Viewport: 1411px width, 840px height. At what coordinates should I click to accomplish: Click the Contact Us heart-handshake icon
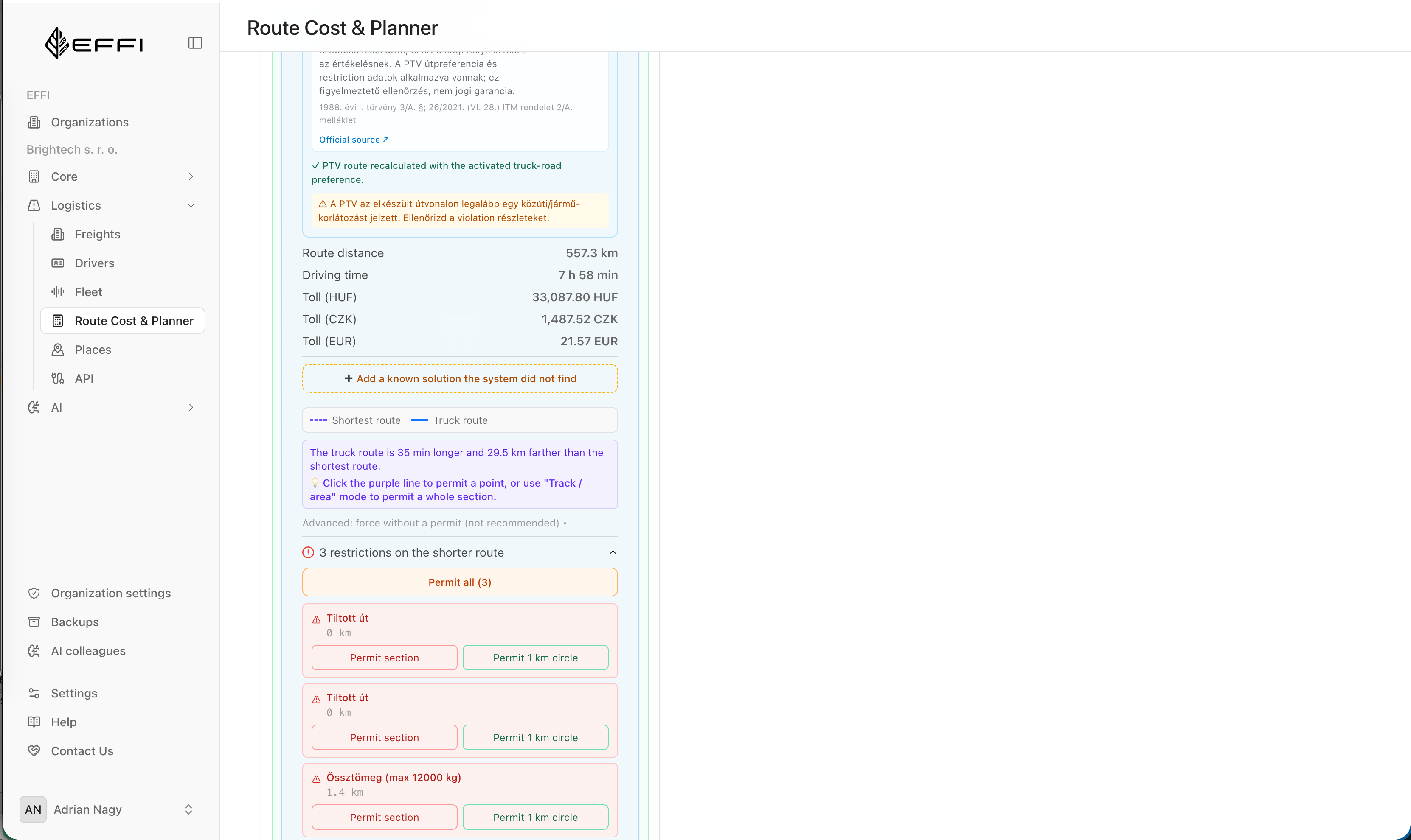[34, 751]
